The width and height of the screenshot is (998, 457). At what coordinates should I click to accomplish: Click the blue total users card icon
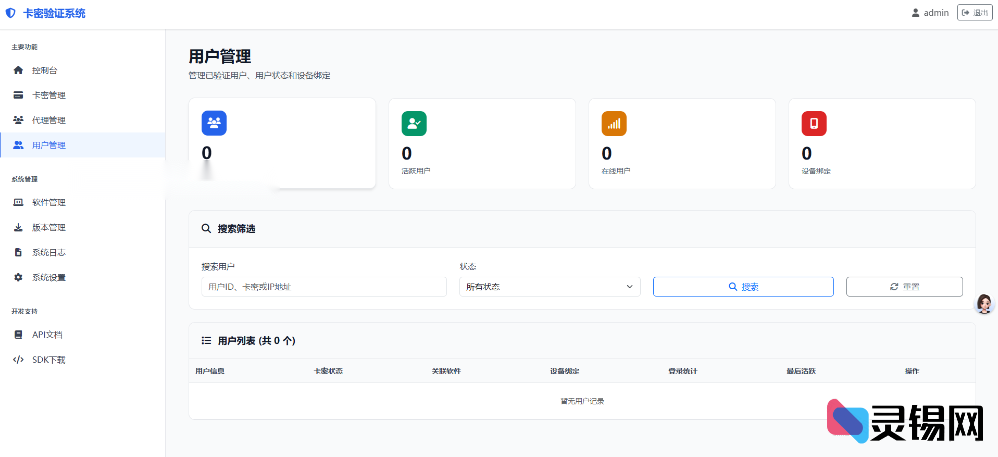coord(214,123)
